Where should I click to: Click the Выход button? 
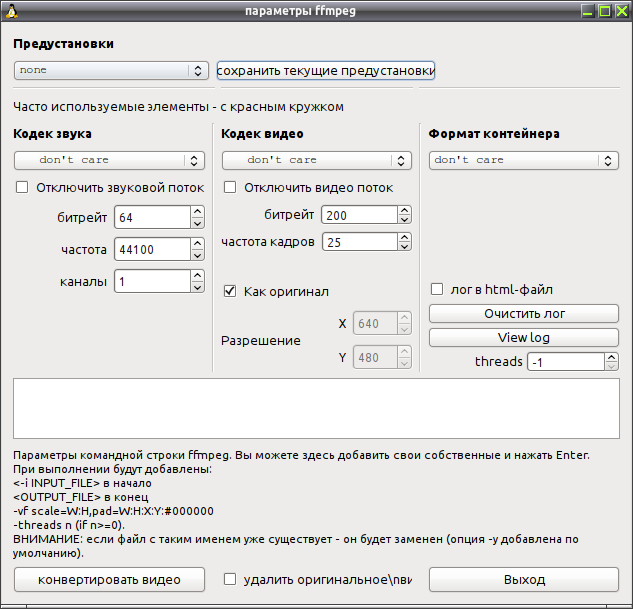tap(524, 580)
